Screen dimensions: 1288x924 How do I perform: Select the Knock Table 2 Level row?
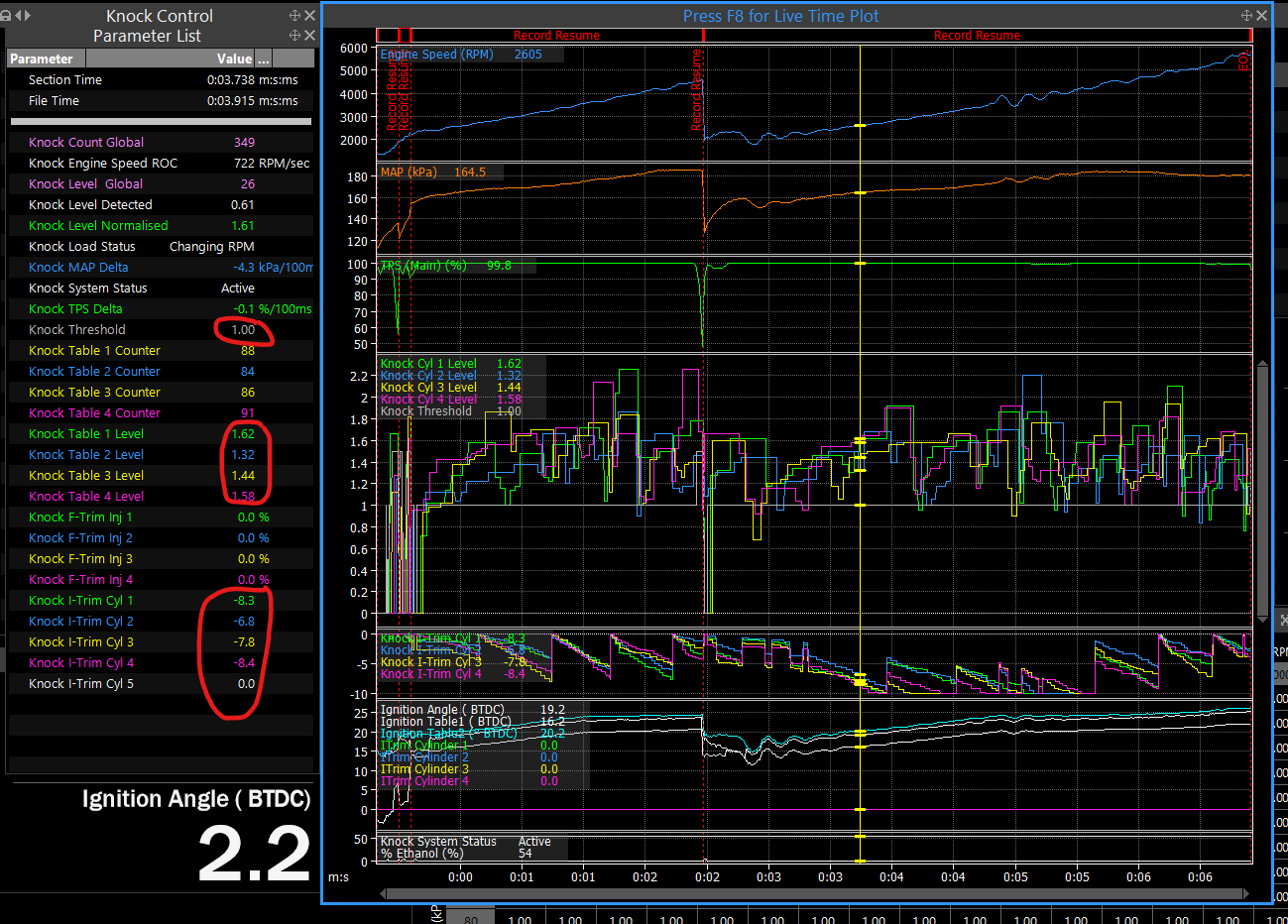click(x=161, y=454)
